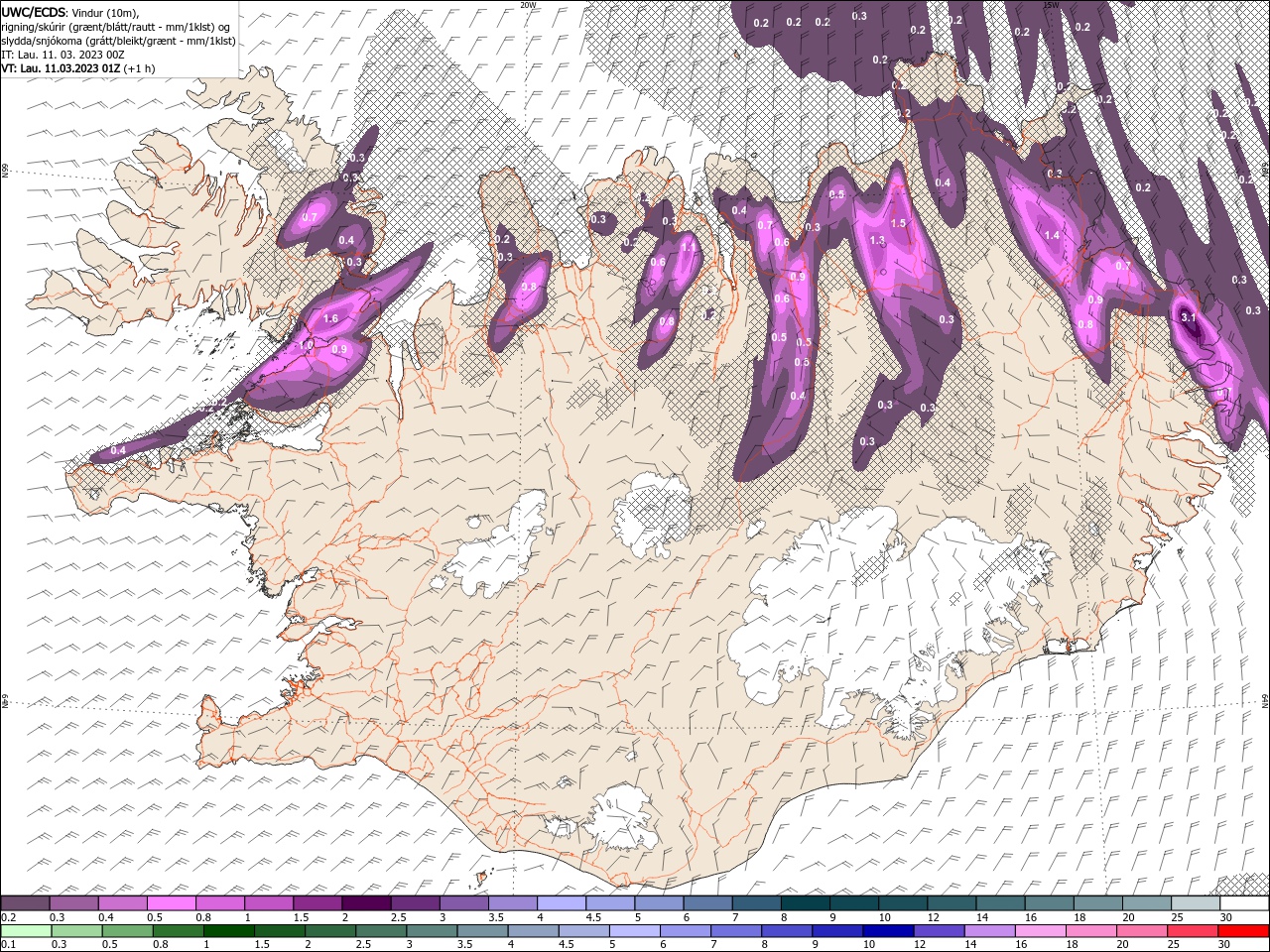Select the 1.6 snowfall value in the west
Screen dimensions: 1270x952
[x=331, y=318]
